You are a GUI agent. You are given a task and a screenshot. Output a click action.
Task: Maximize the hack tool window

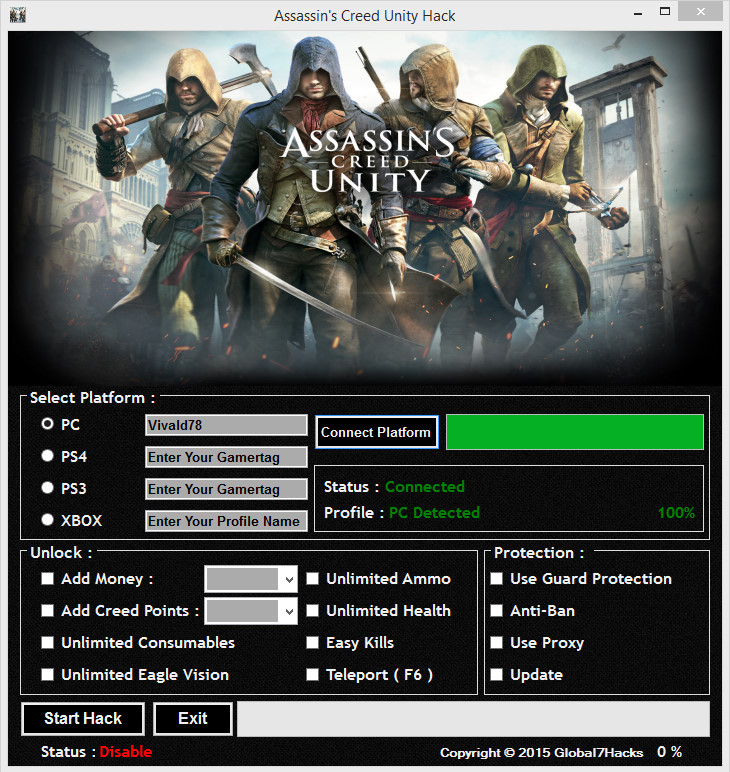point(665,12)
